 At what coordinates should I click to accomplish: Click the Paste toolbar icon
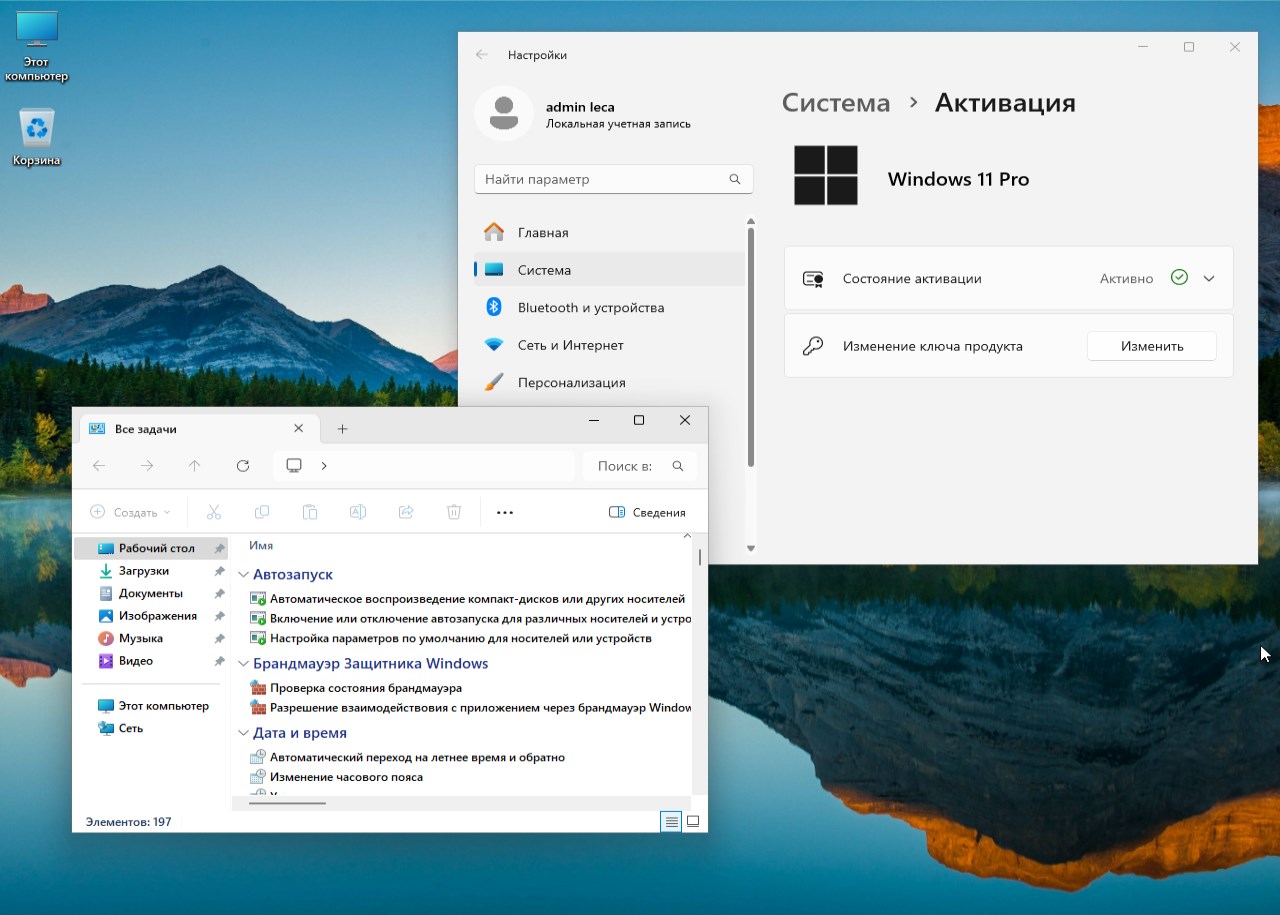point(310,512)
